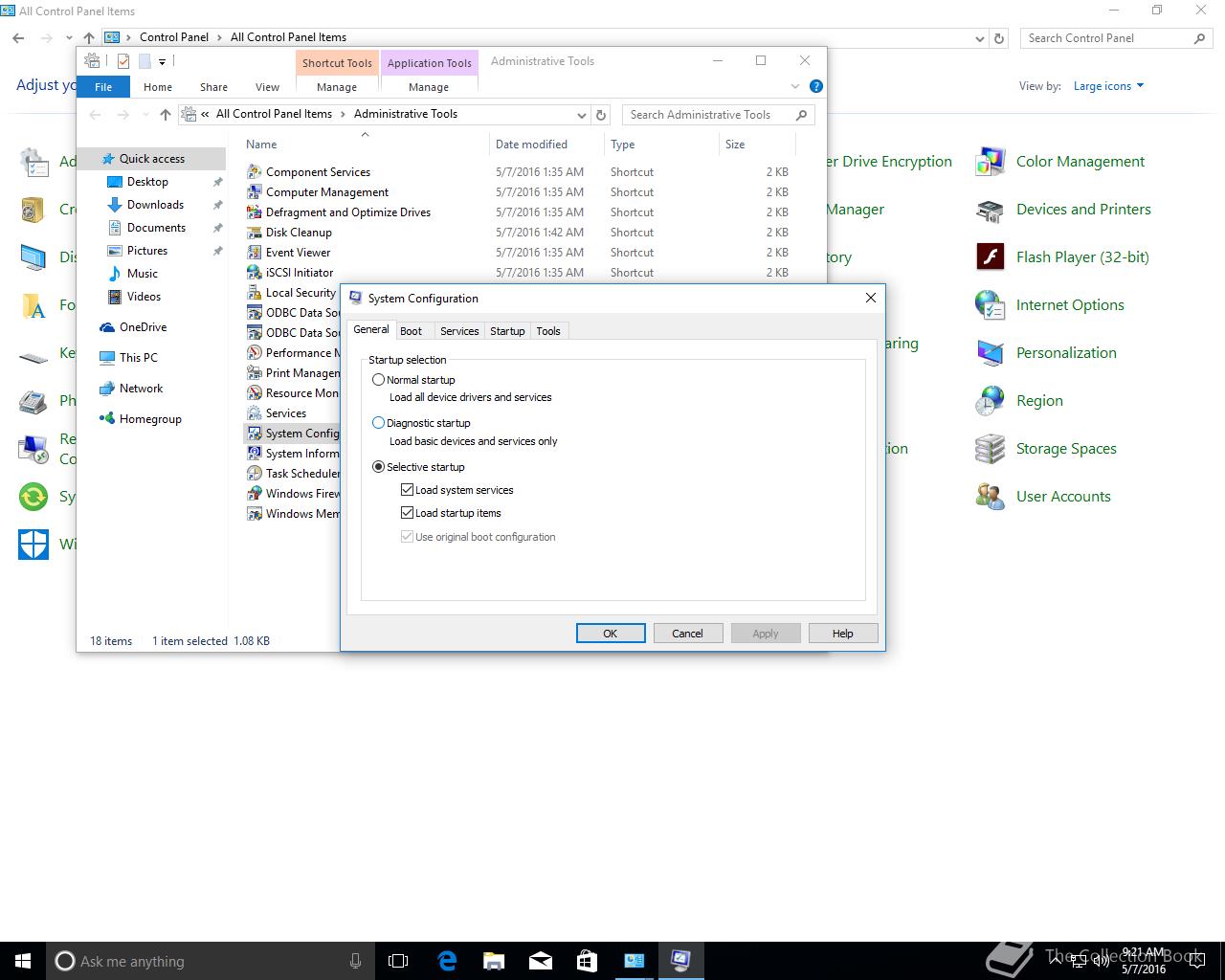Select Event Viewer shortcut icon
This screenshot has height=980, width=1225.
click(x=254, y=253)
